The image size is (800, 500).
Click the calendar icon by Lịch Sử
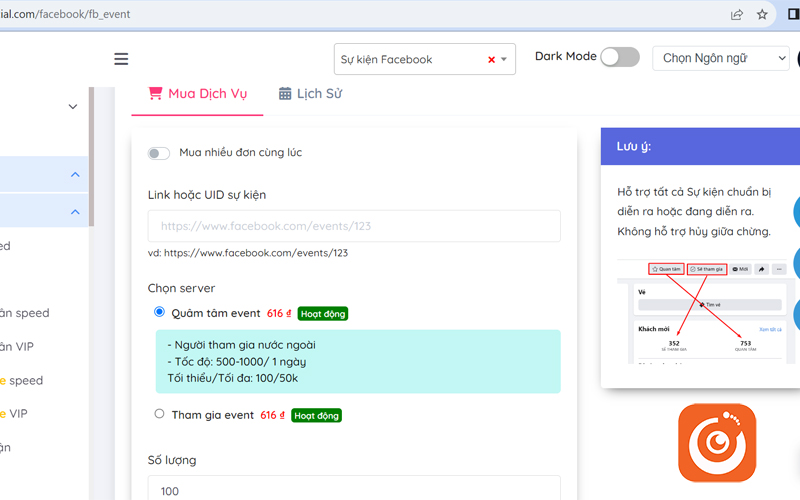pyautogui.click(x=285, y=94)
